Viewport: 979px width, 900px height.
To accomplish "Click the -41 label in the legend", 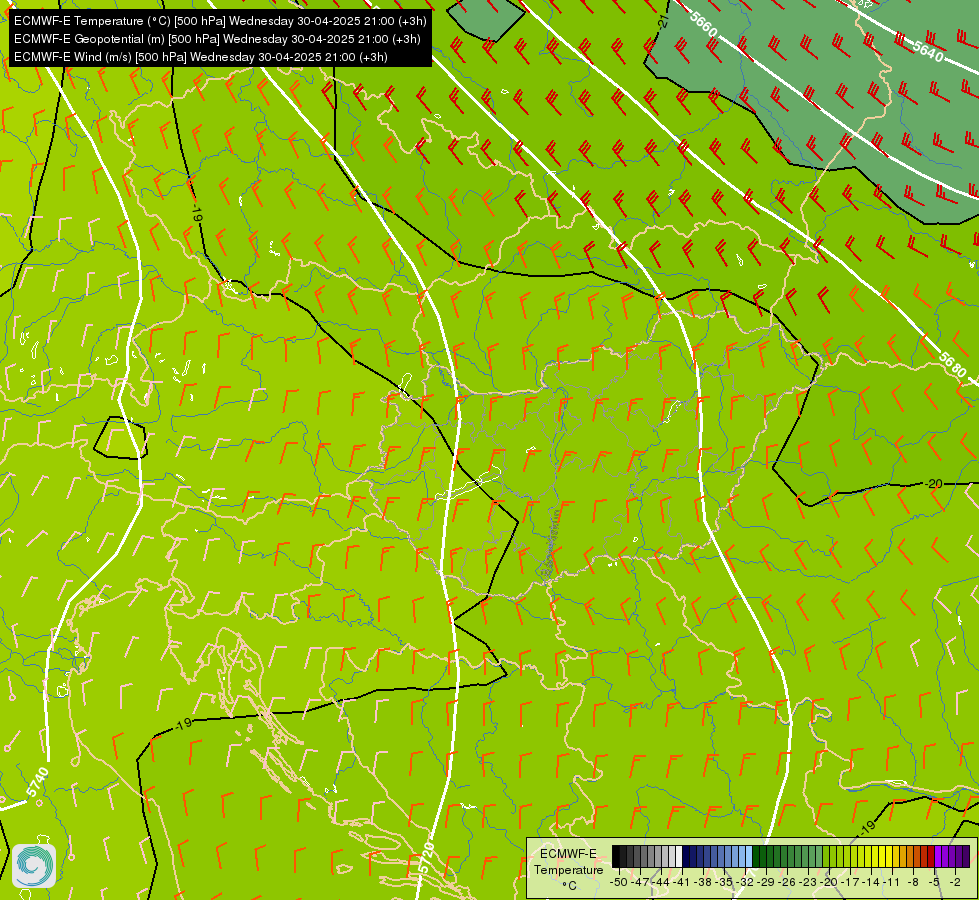I will (x=682, y=882).
